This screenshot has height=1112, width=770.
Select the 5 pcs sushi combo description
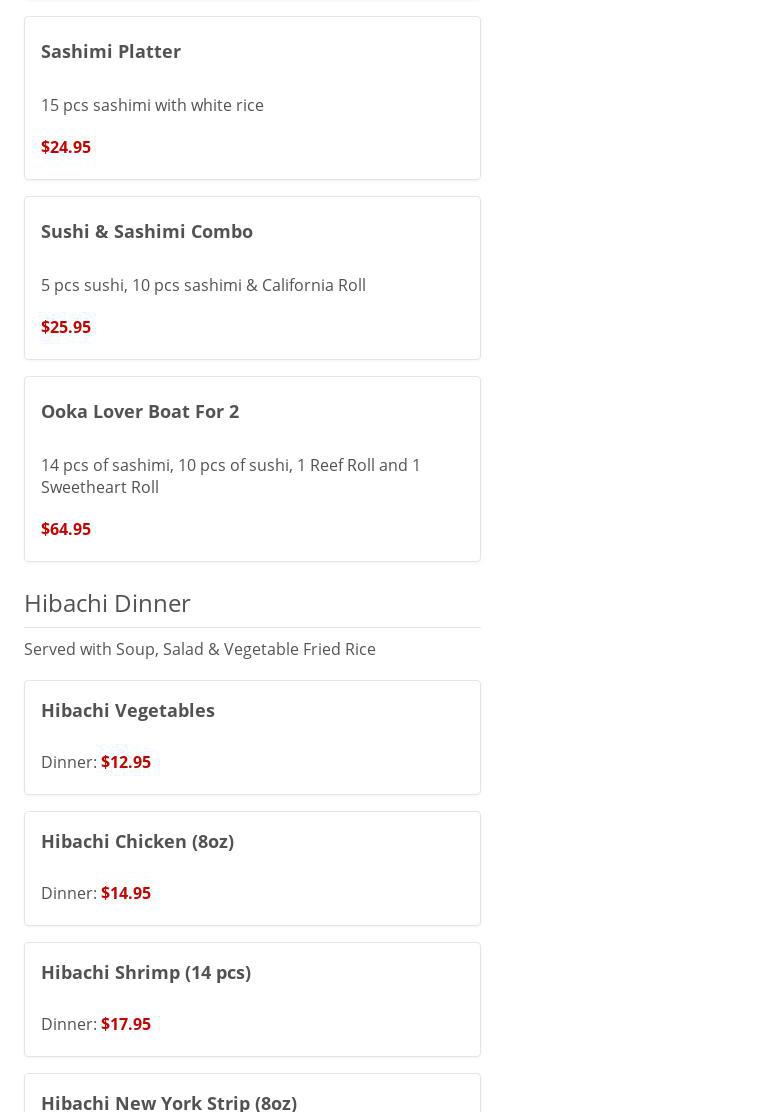pos(203,285)
